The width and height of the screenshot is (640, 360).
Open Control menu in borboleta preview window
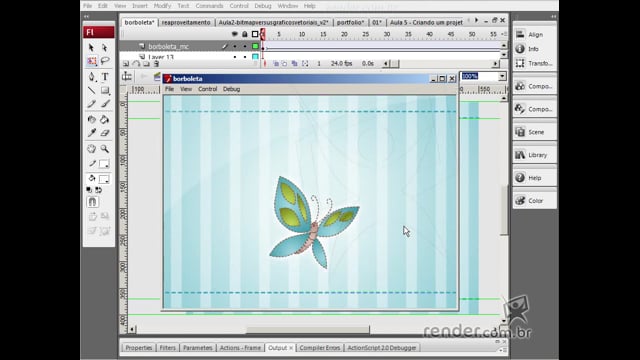click(x=207, y=89)
